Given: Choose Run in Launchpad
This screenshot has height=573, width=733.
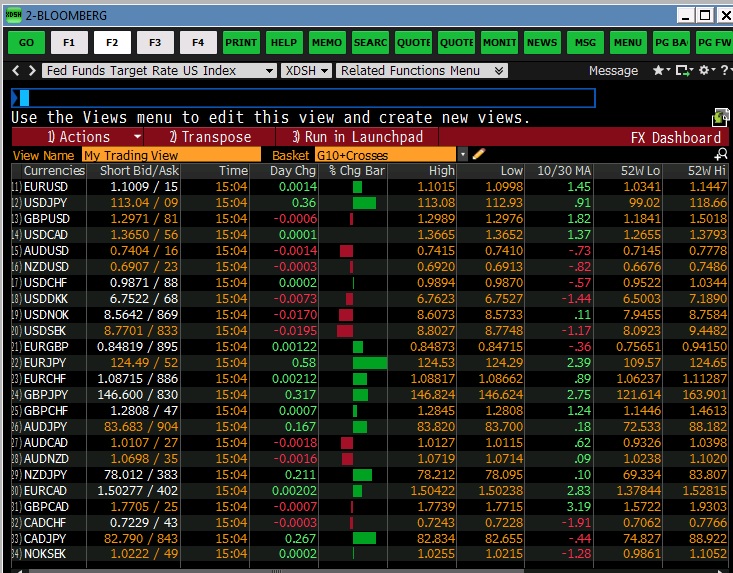Looking at the screenshot, I should pos(358,137).
